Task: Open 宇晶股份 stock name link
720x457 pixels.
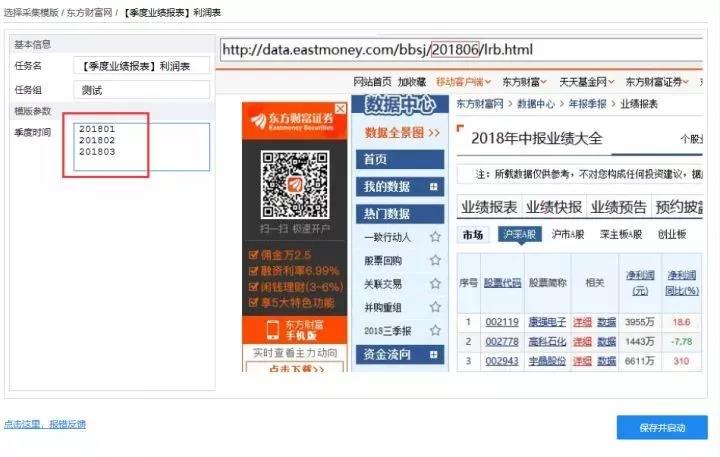Action: click(x=547, y=361)
